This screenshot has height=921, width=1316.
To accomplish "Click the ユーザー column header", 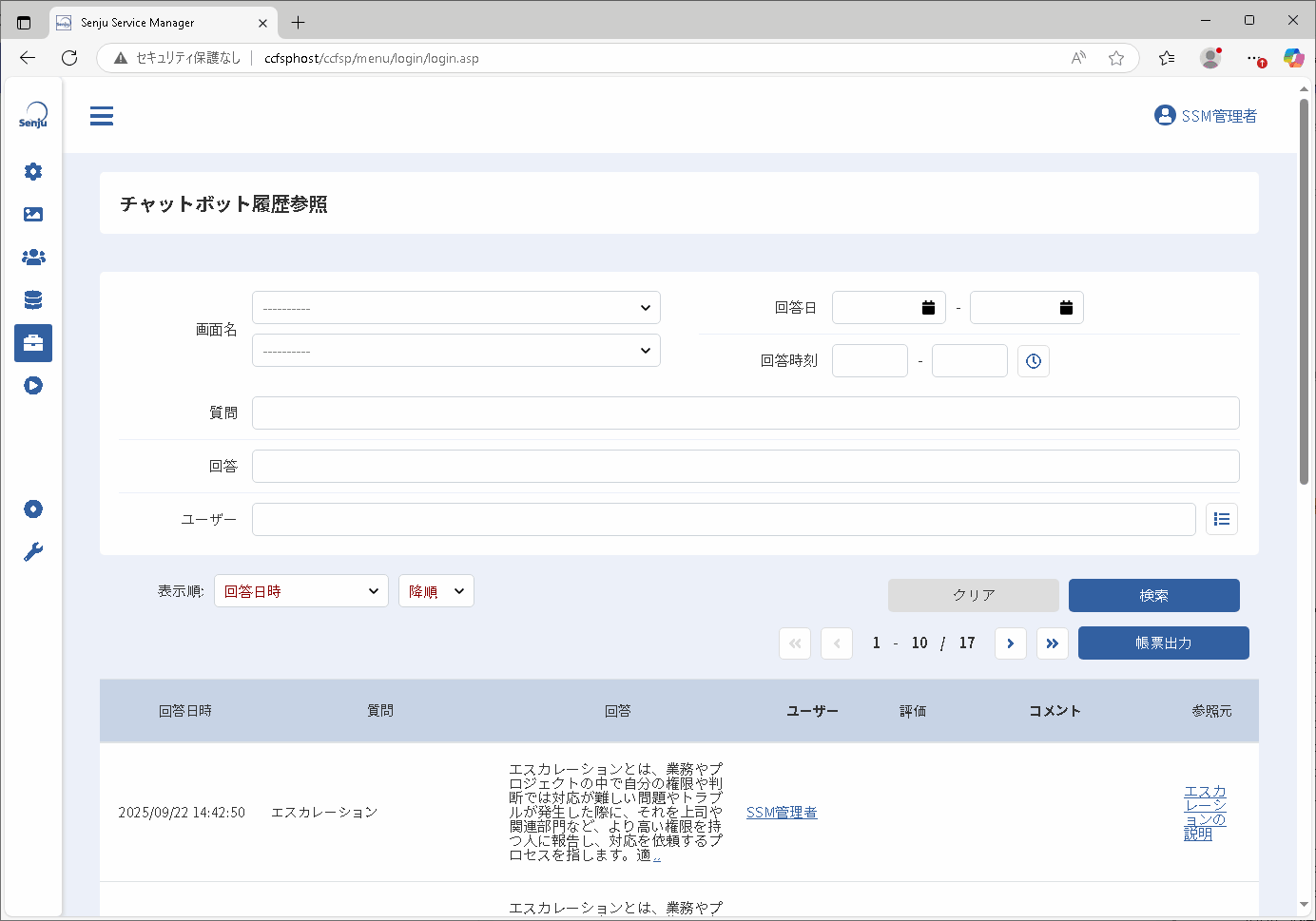I will (813, 711).
